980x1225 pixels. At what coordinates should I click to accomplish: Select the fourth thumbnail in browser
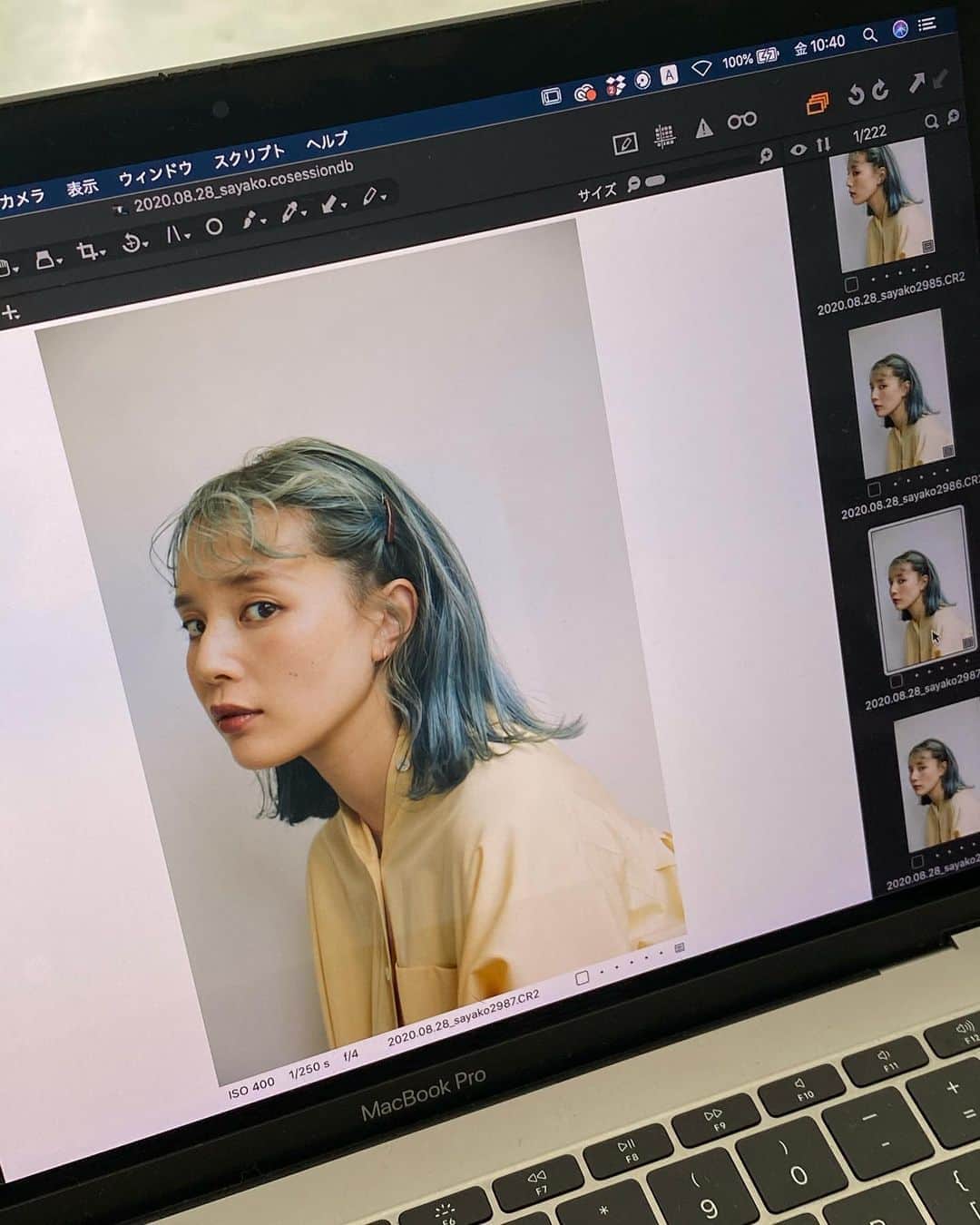point(936,775)
